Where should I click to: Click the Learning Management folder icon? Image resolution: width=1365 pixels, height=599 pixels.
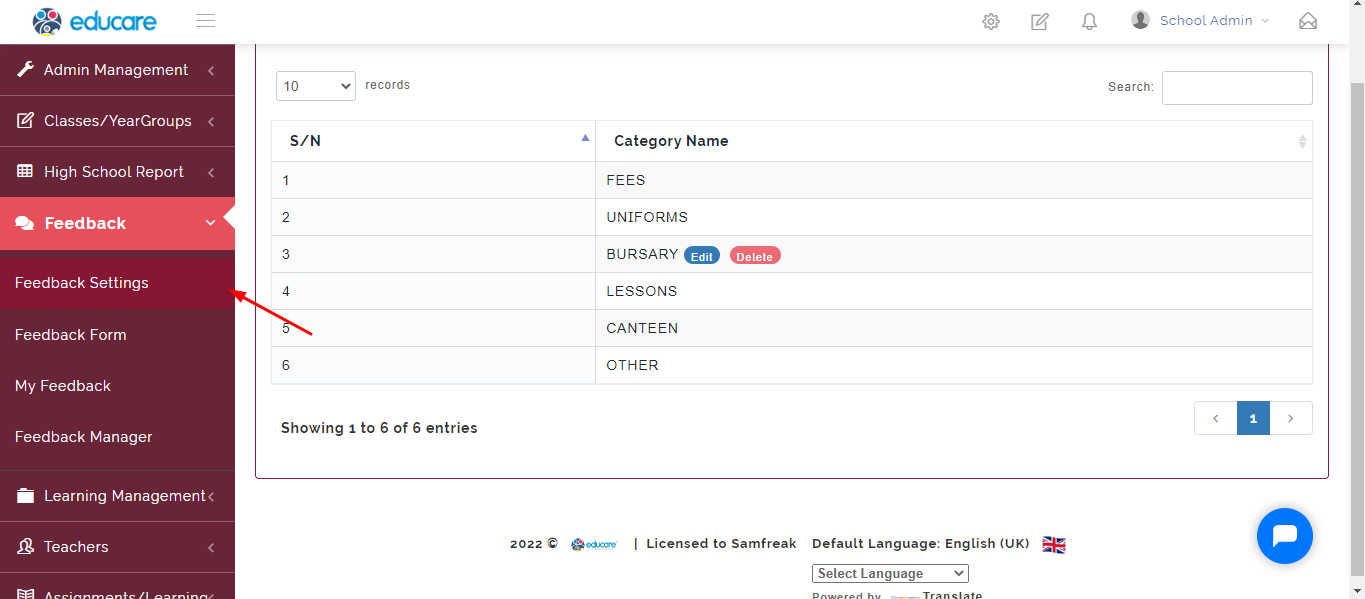[26, 496]
